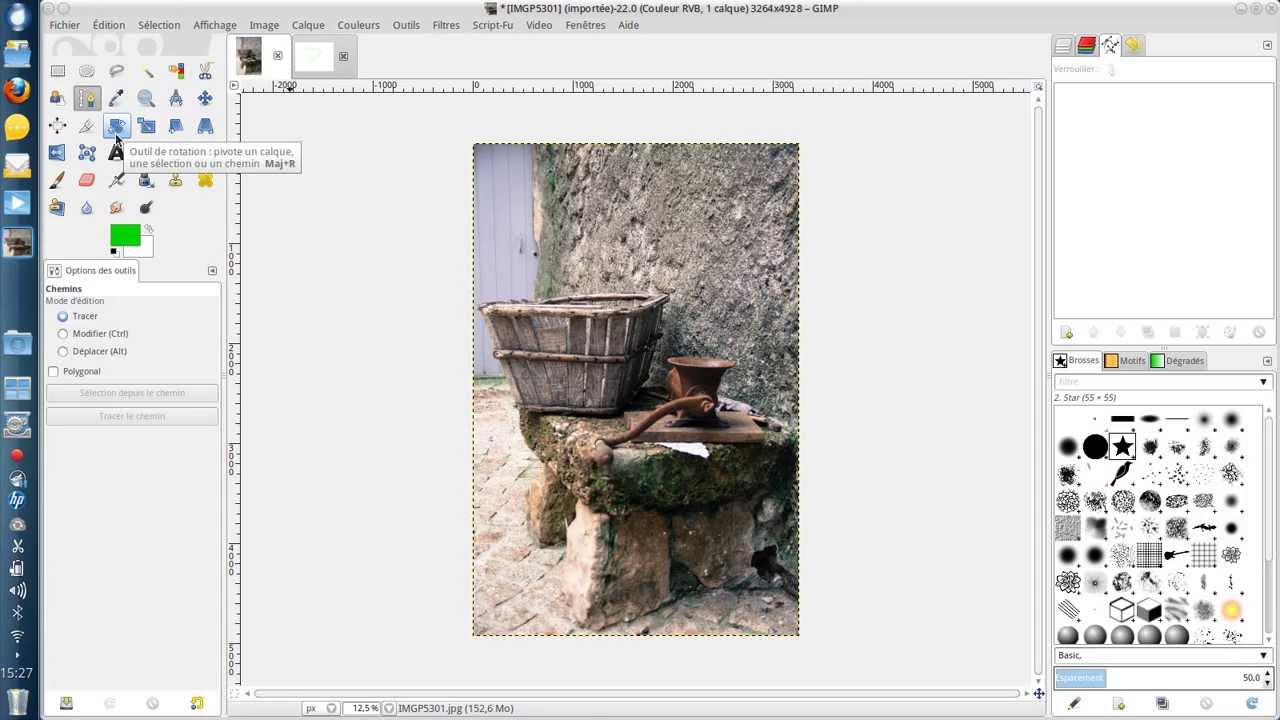
Task: Select the Shear tool
Action: pos(176,126)
